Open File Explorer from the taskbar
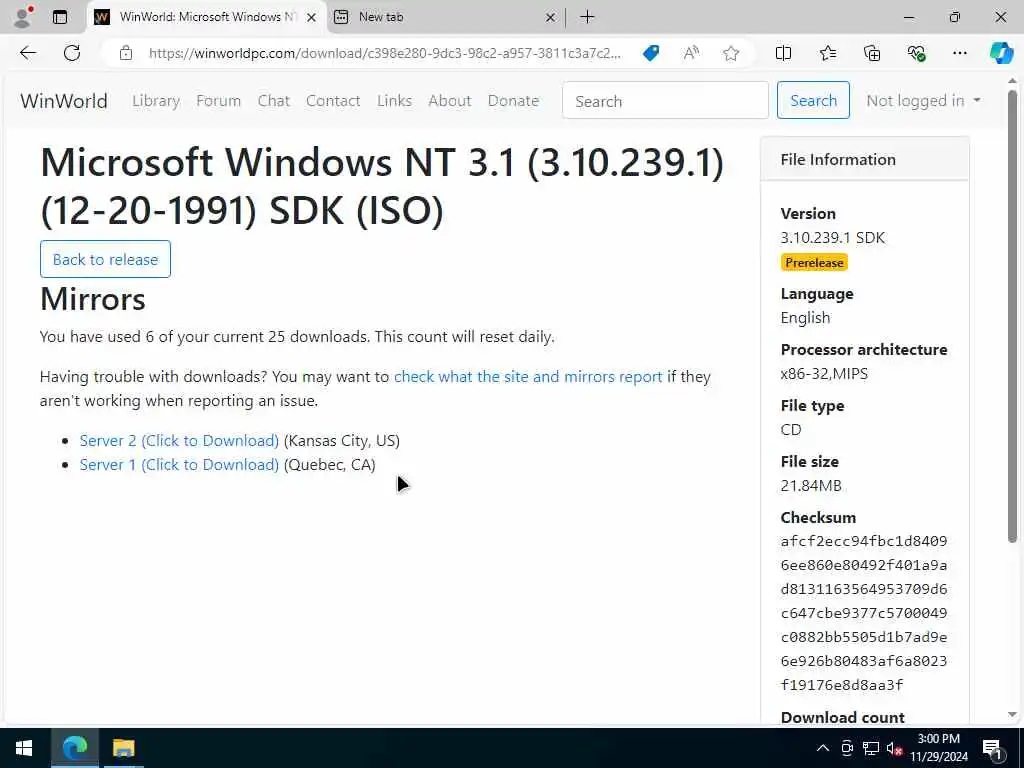1024x768 pixels. (x=123, y=748)
